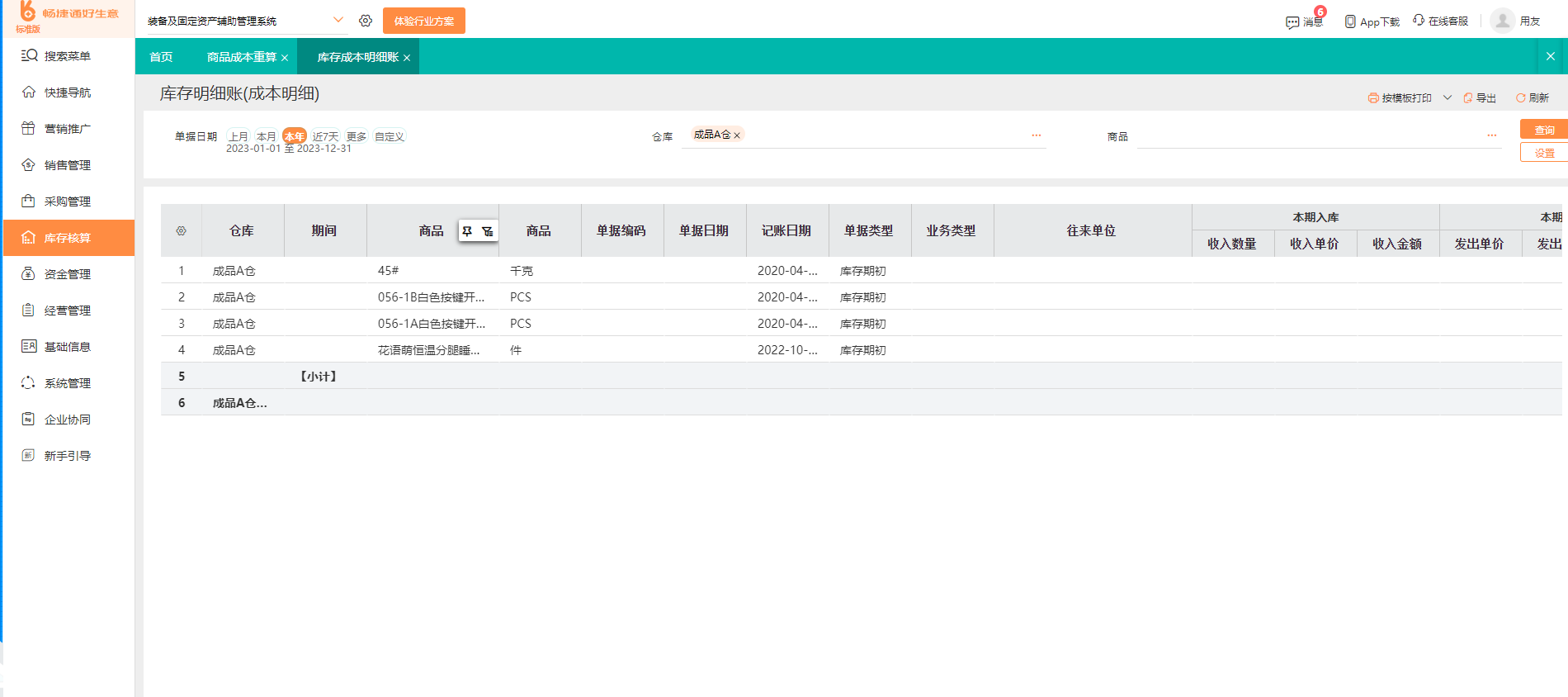The width and height of the screenshot is (1568, 697).
Task: Switch to the 库存成本明细账 tab
Action: (357, 57)
